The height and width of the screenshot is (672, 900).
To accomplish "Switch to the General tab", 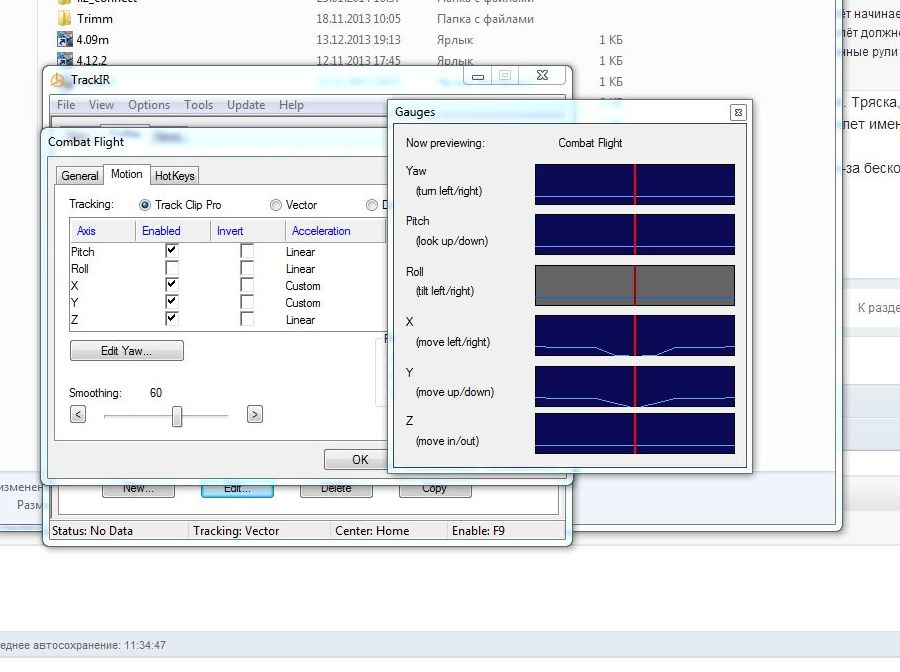I will coord(80,176).
